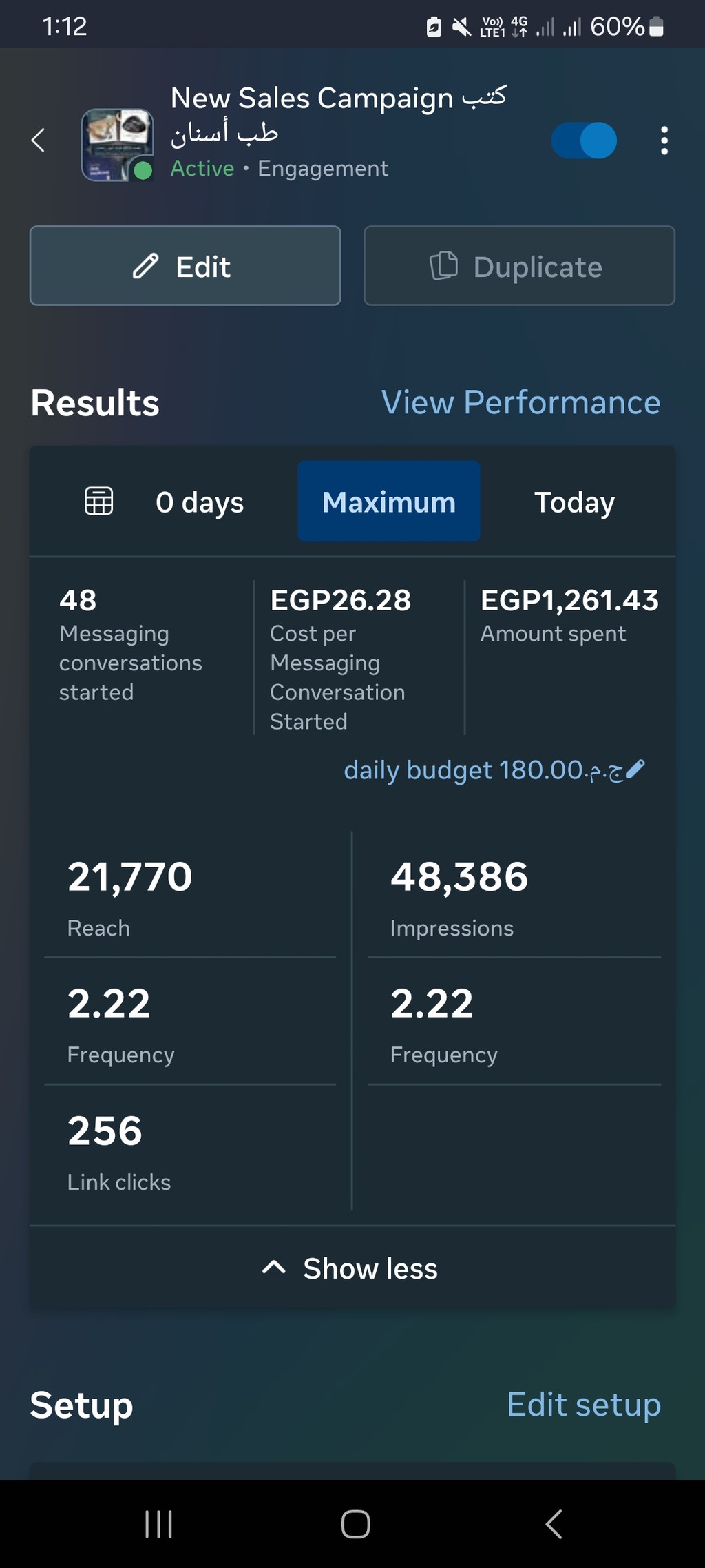This screenshot has width=705, height=1568.
Task: Select the 0 days date range
Action: pos(200,502)
